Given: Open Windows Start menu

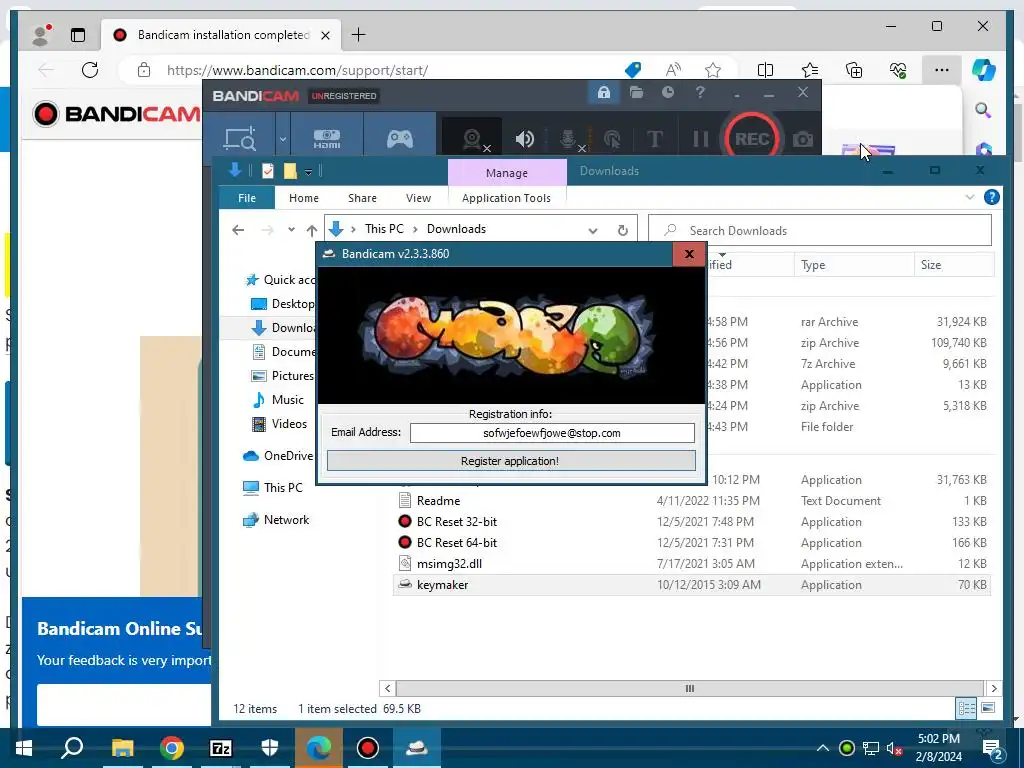Looking at the screenshot, I should click(x=24, y=748).
